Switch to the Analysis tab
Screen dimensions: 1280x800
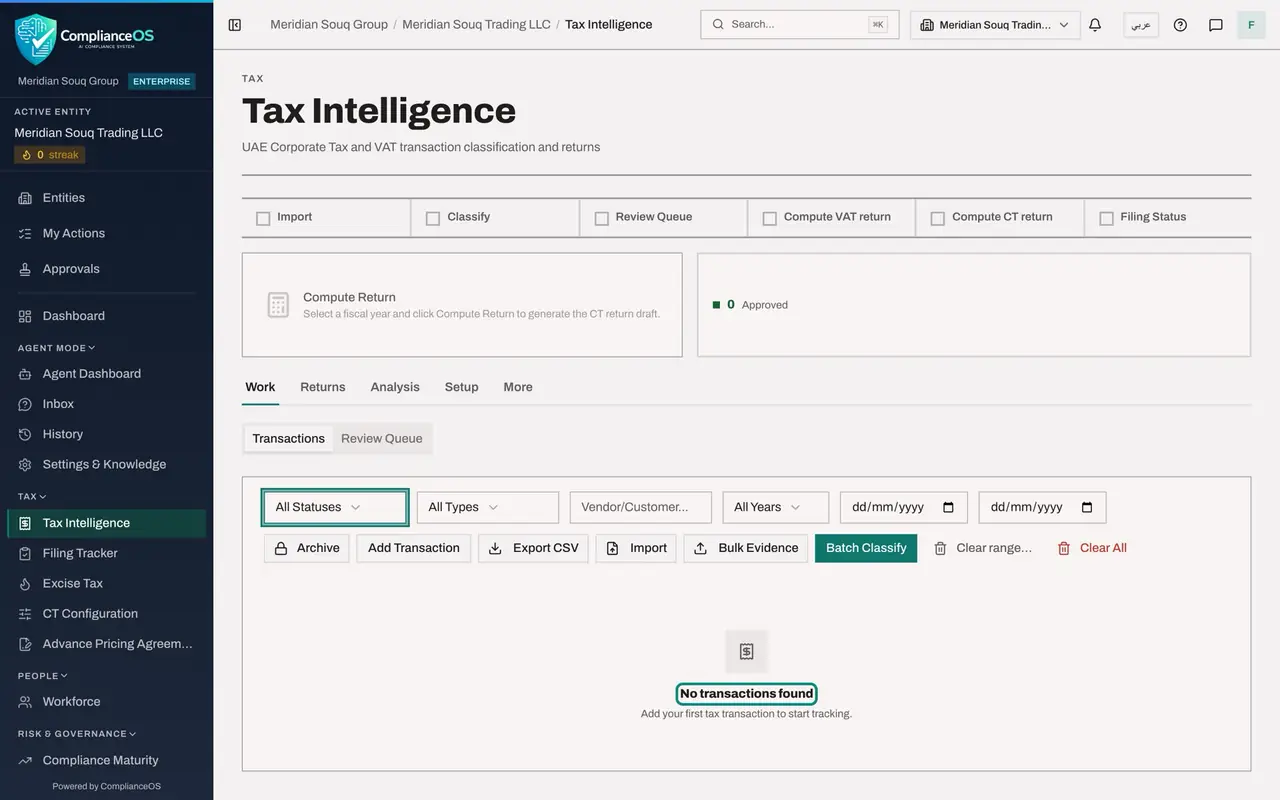395,387
